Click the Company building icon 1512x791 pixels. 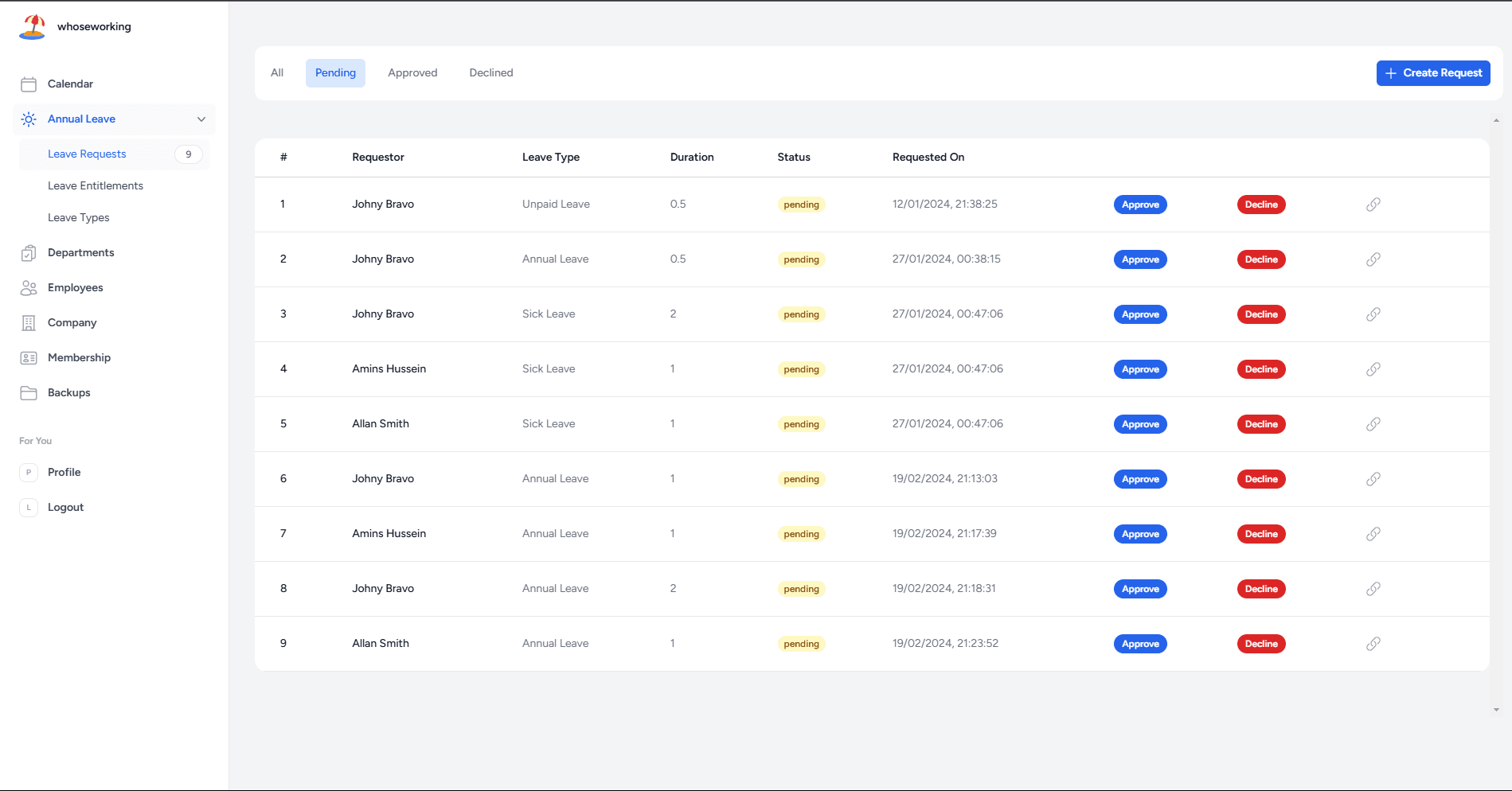click(x=29, y=323)
